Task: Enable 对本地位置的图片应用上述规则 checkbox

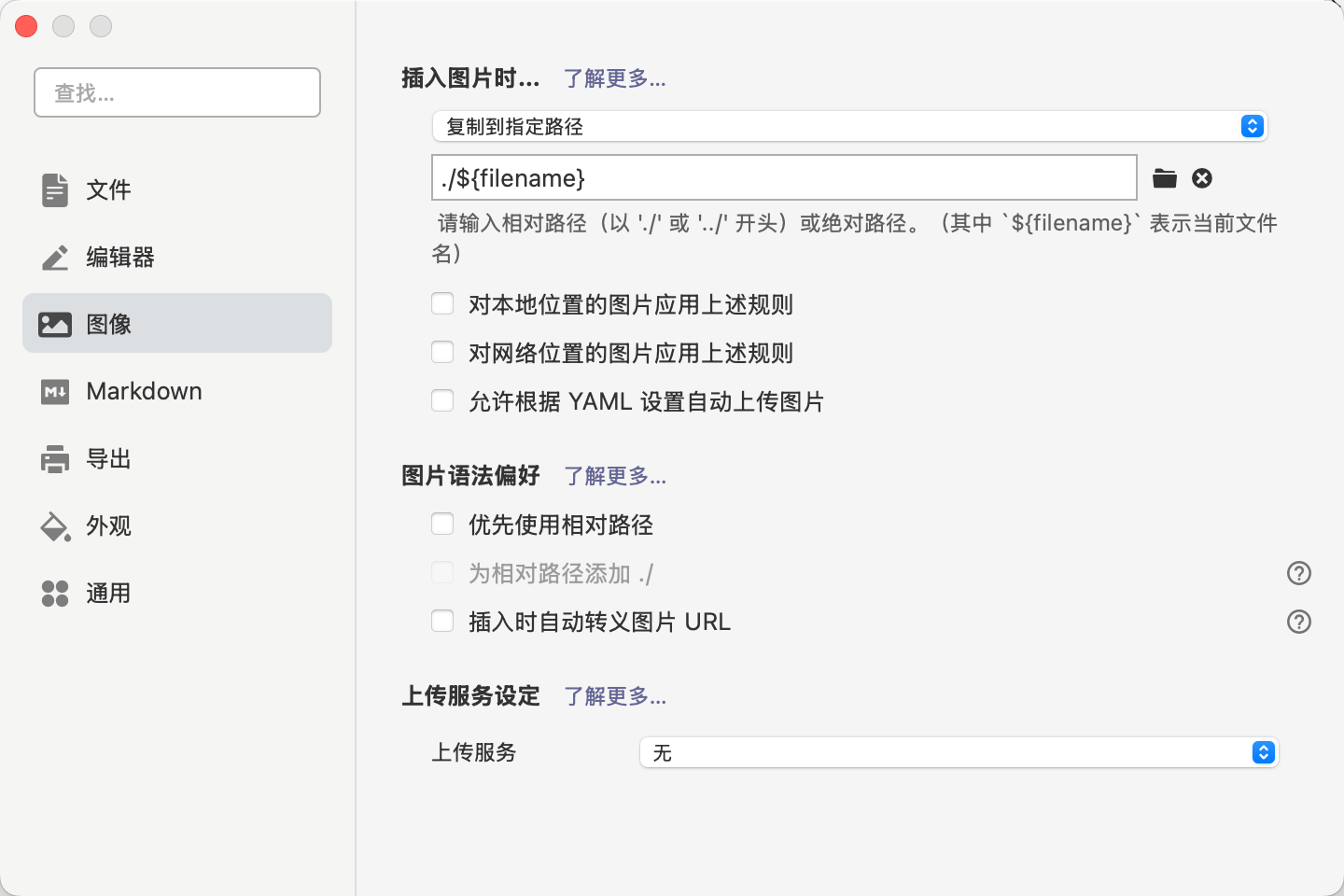Action: point(442,304)
